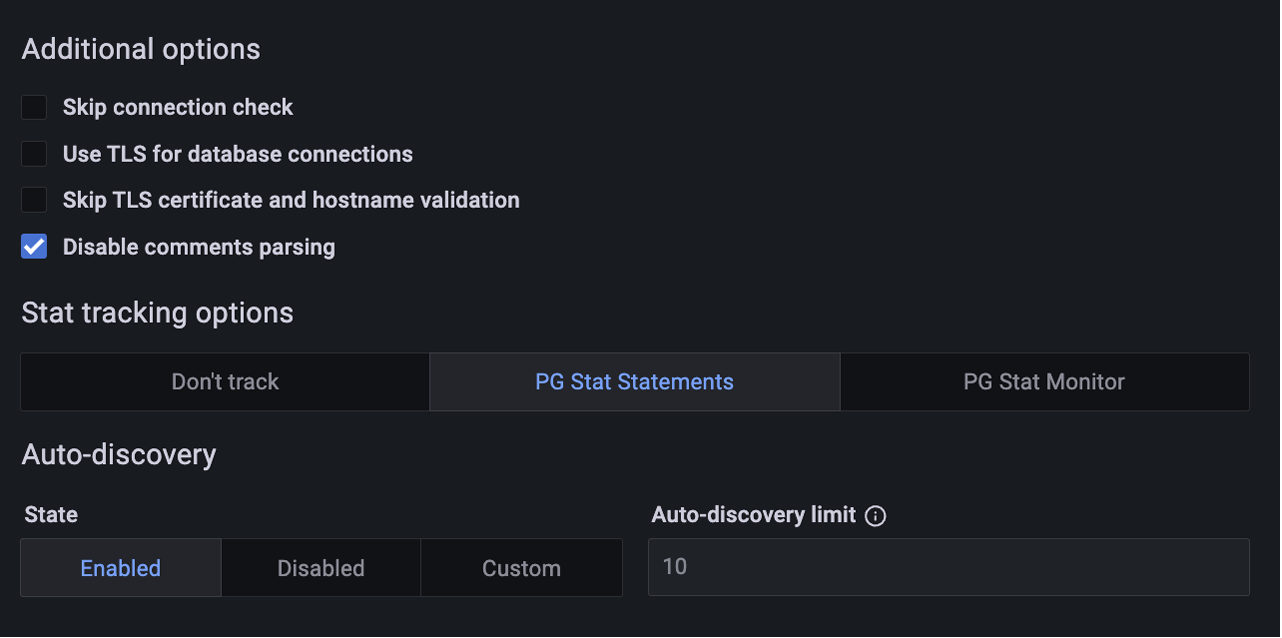Enable Skip TLS certificate and hostname validation

coord(33,199)
